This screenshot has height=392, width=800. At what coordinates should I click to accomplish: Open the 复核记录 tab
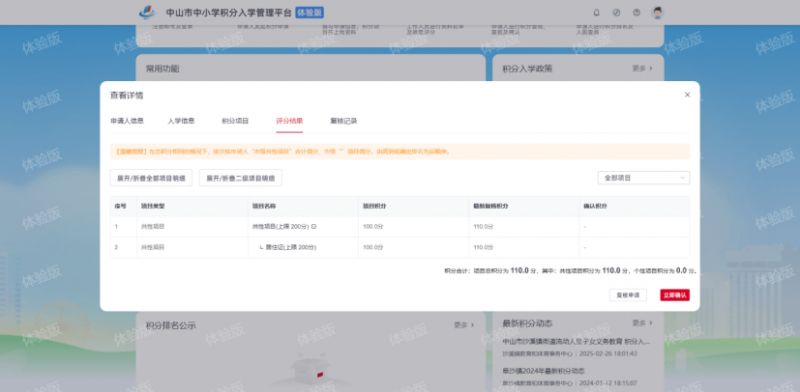tap(343, 121)
